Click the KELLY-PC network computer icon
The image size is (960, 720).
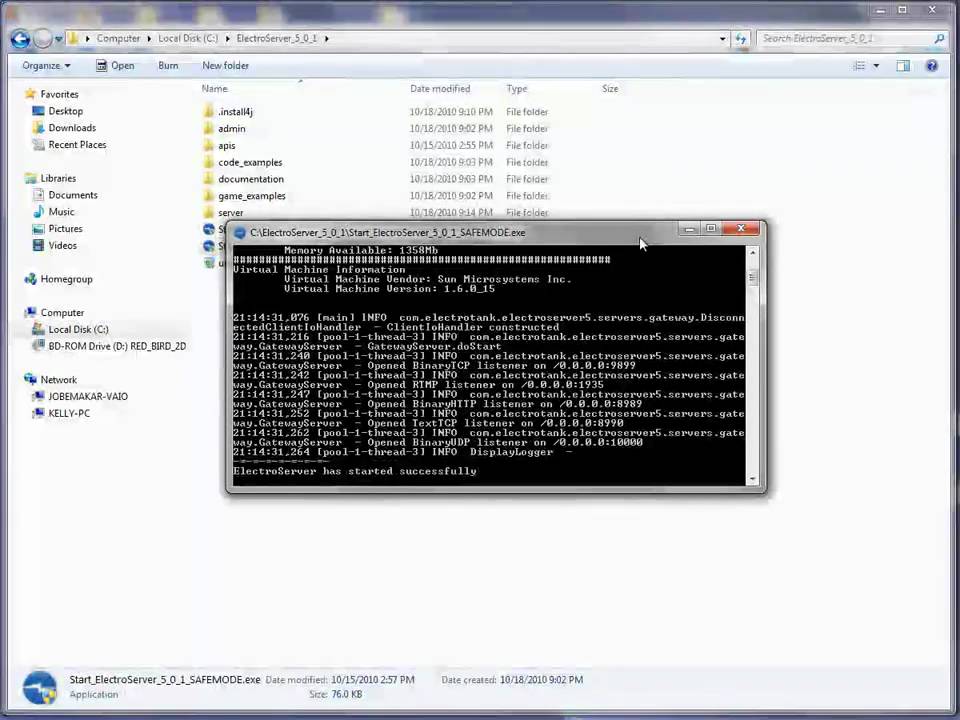tap(39, 413)
